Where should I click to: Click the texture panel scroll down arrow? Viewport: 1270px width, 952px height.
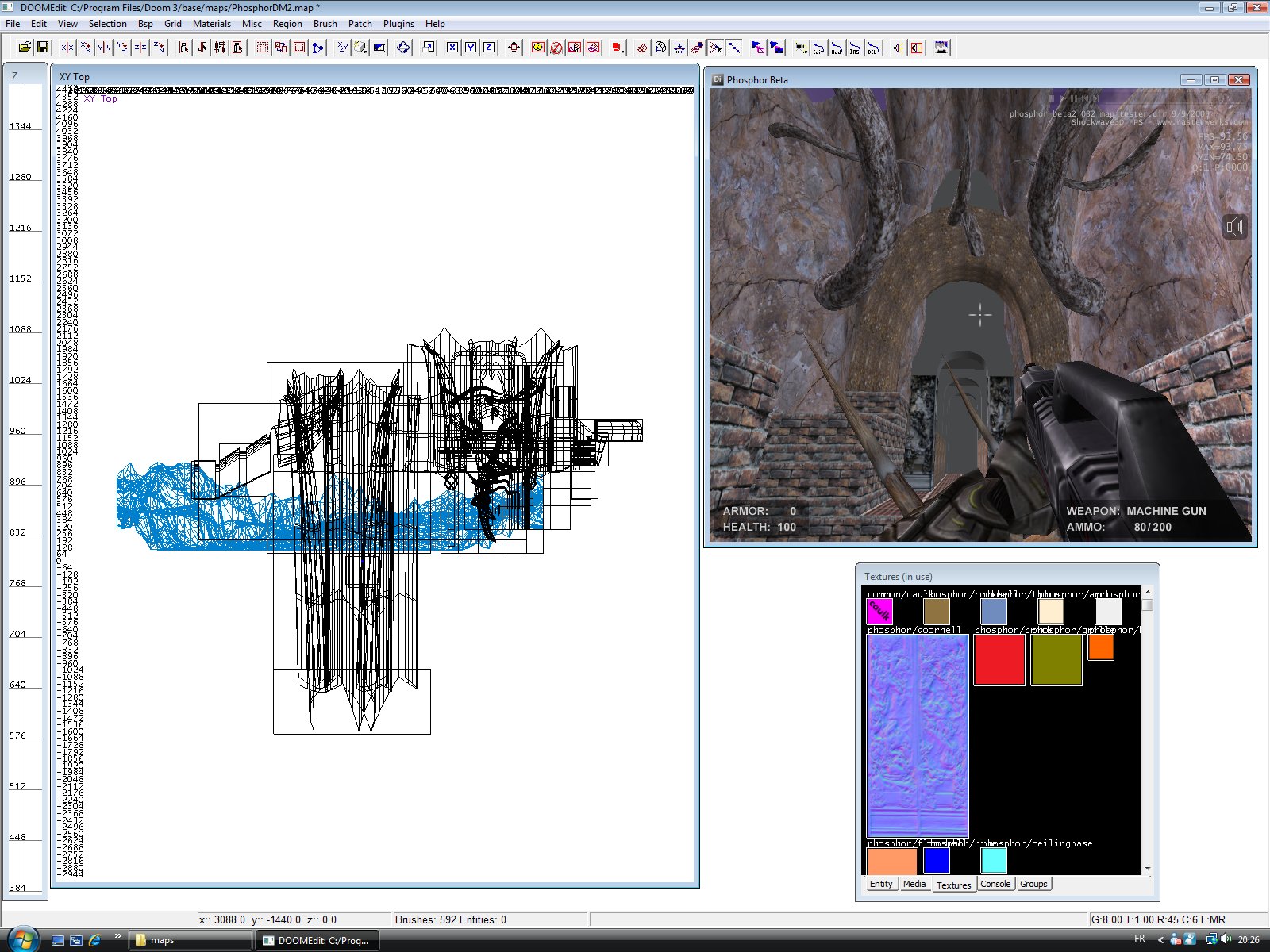tap(1148, 869)
